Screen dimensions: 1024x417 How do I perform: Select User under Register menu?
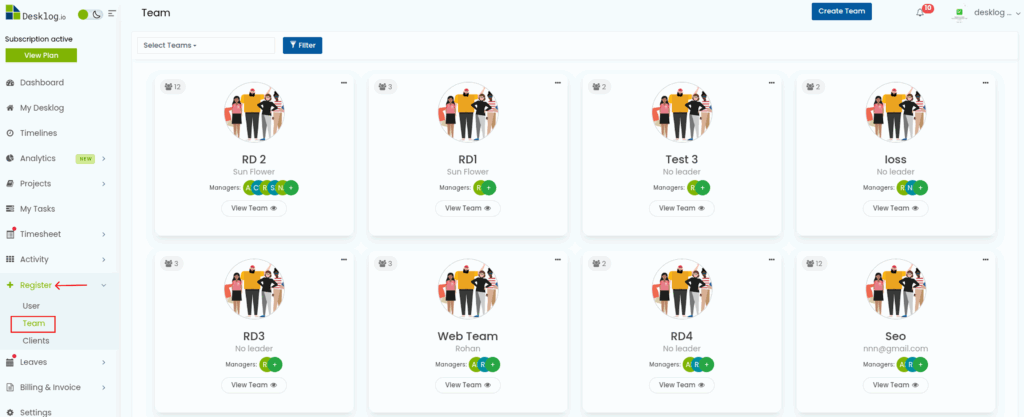pos(31,306)
